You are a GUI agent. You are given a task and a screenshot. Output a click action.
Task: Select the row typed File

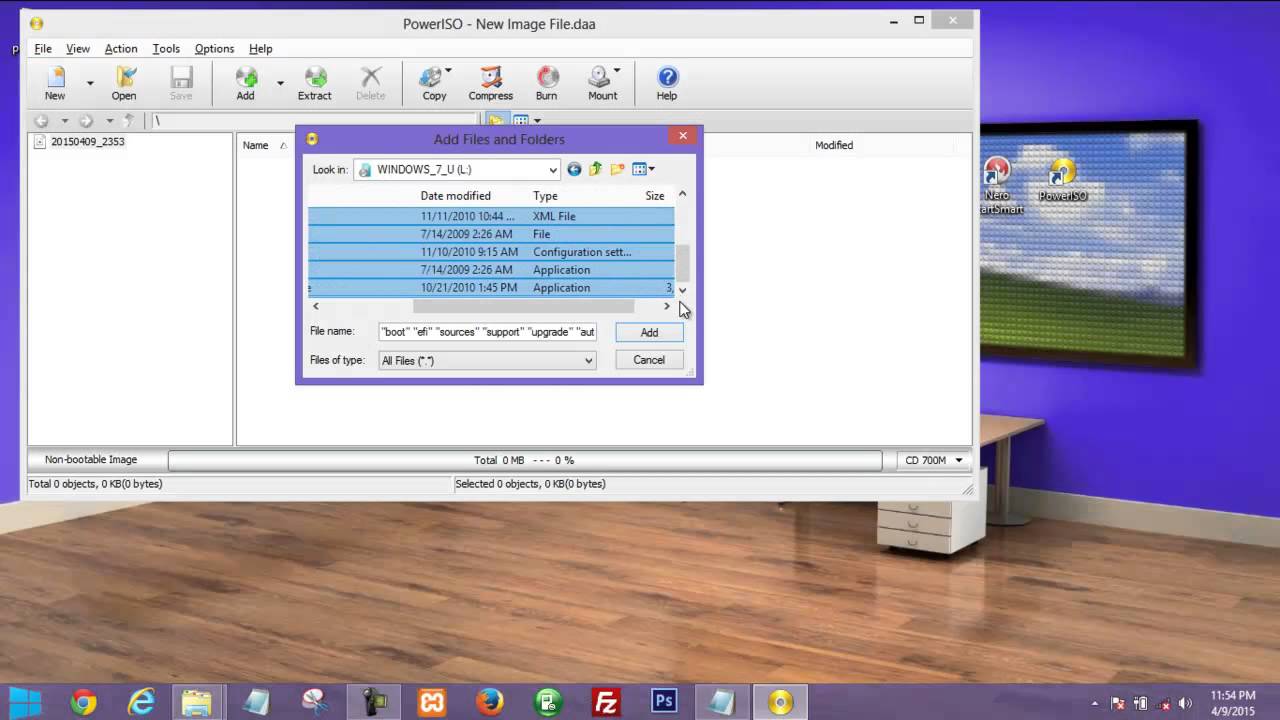point(491,234)
